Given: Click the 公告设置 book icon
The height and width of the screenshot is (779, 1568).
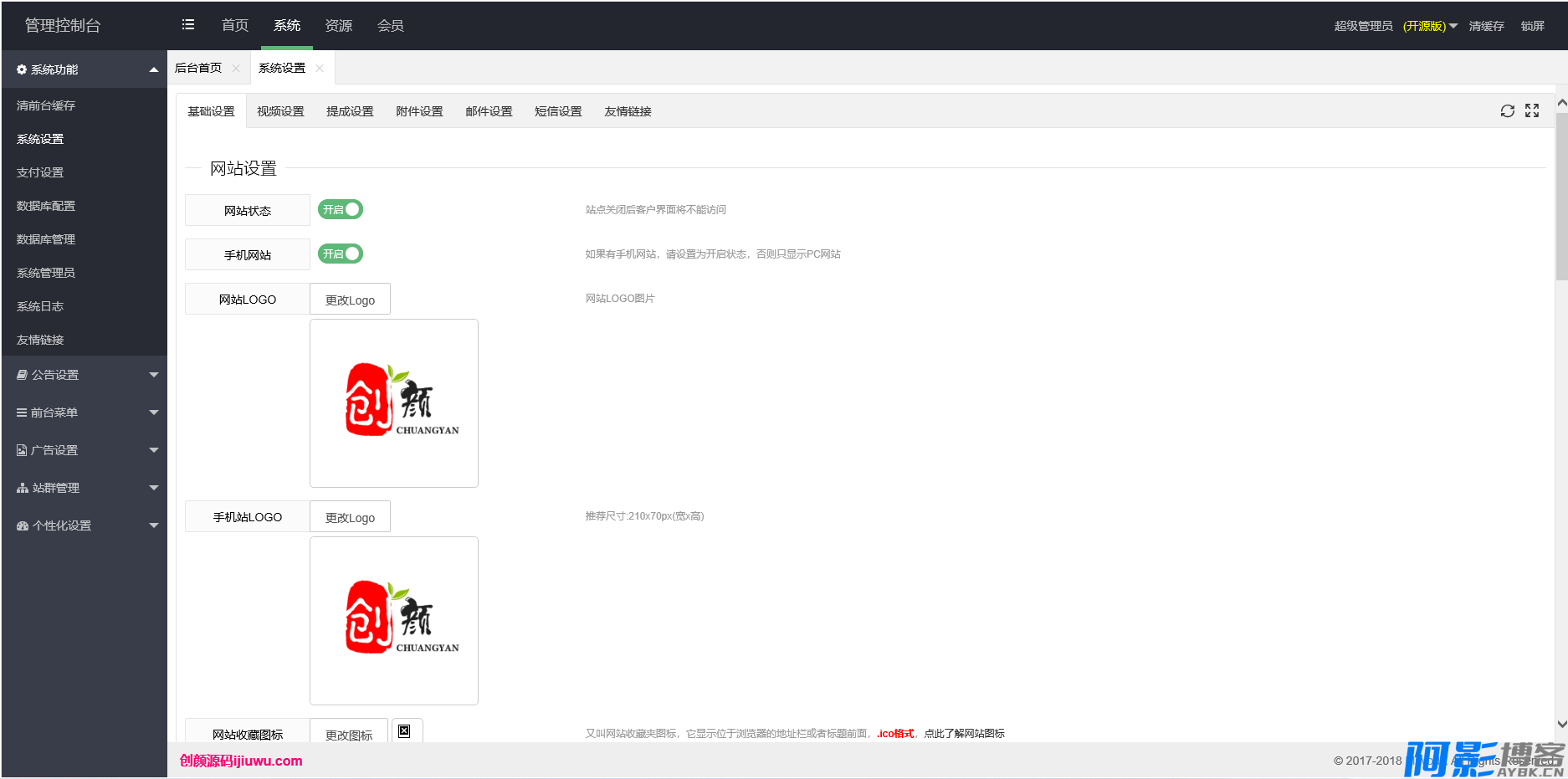Looking at the screenshot, I should [x=22, y=375].
